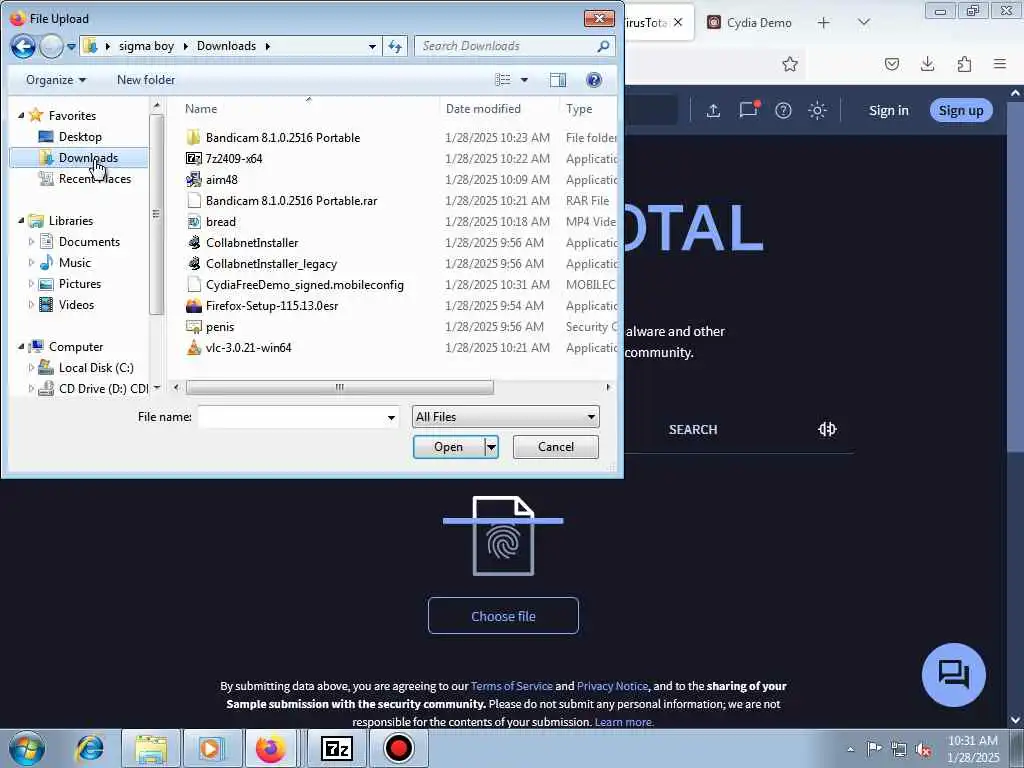List all Firefox tabs chevron
The height and width of the screenshot is (768, 1024).
tap(863, 23)
